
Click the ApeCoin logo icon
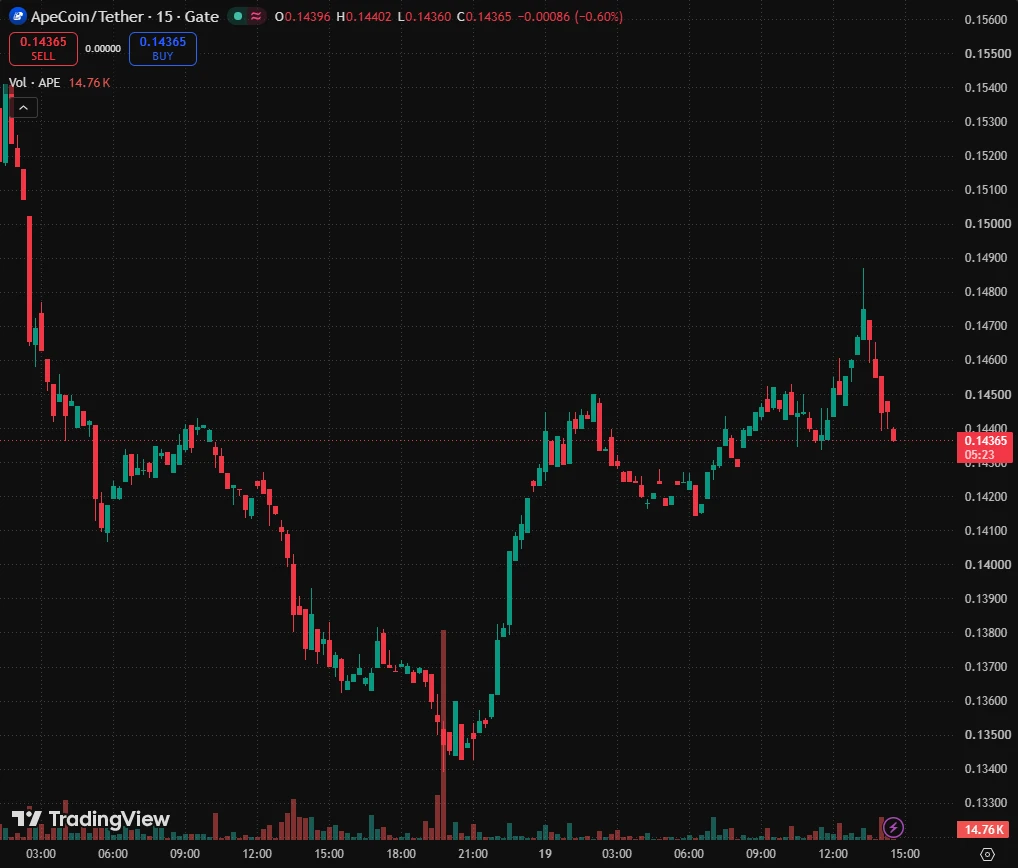tap(18, 16)
